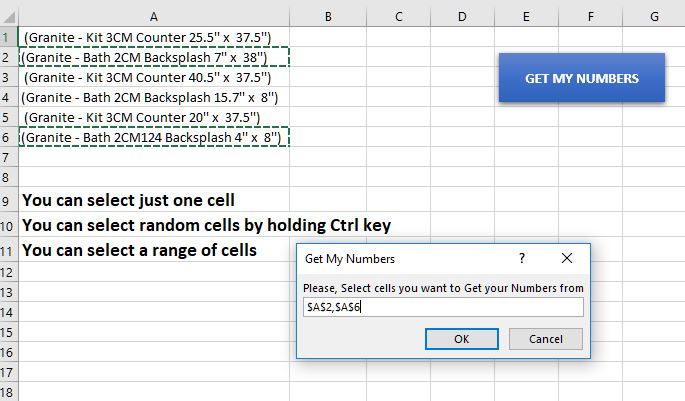The width and height of the screenshot is (685, 401).
Task: Click the GET MY NUMBERS button
Action: 582,78
